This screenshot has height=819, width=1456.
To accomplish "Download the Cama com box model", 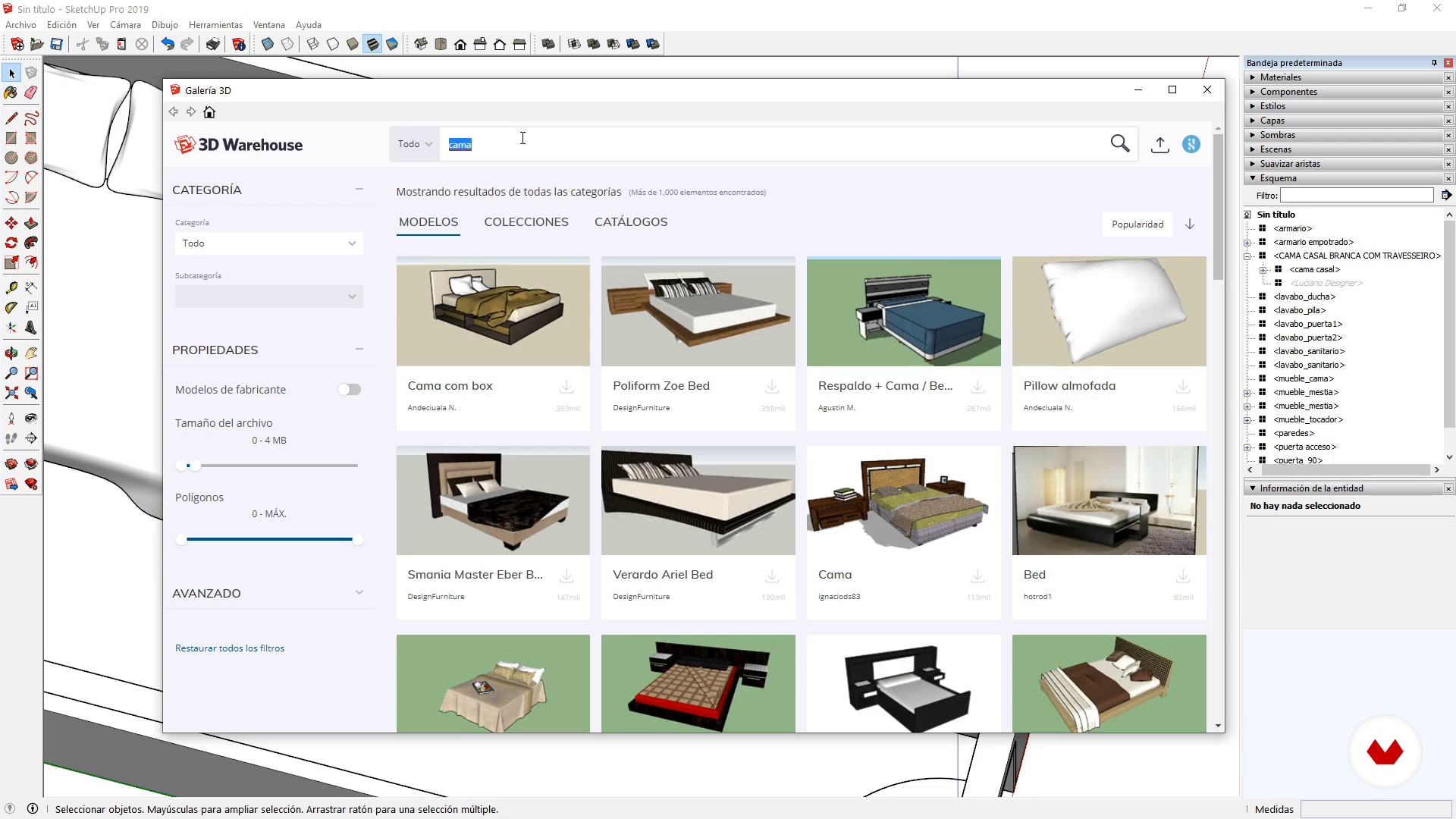I will click(566, 387).
